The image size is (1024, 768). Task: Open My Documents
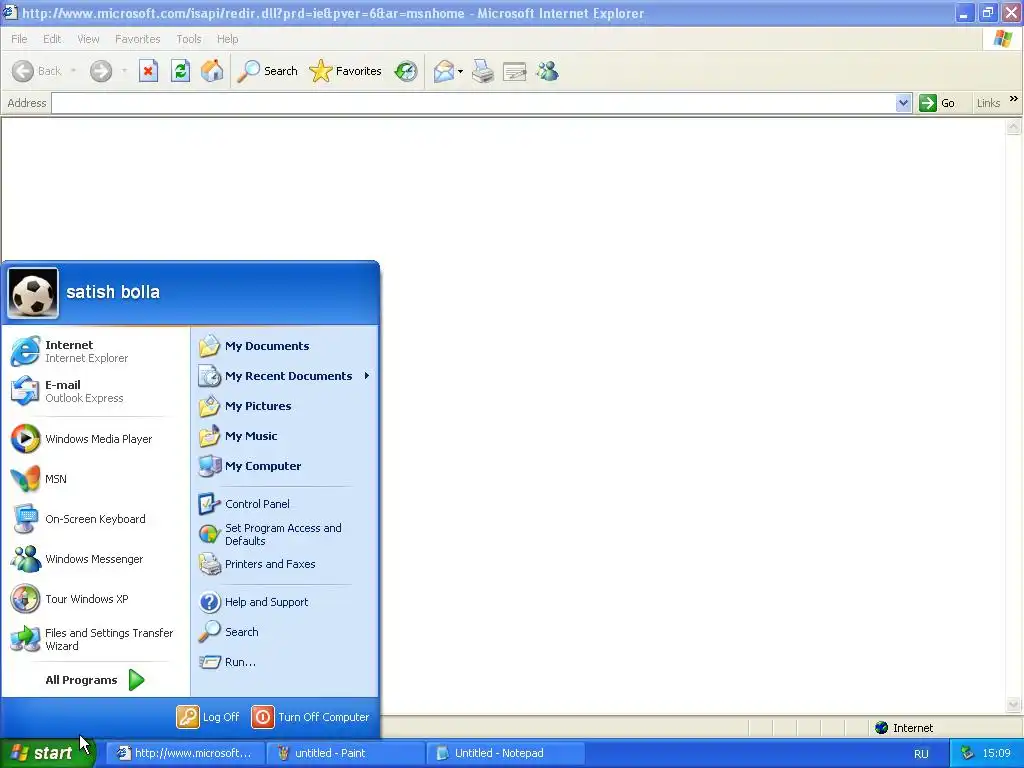point(285,346)
